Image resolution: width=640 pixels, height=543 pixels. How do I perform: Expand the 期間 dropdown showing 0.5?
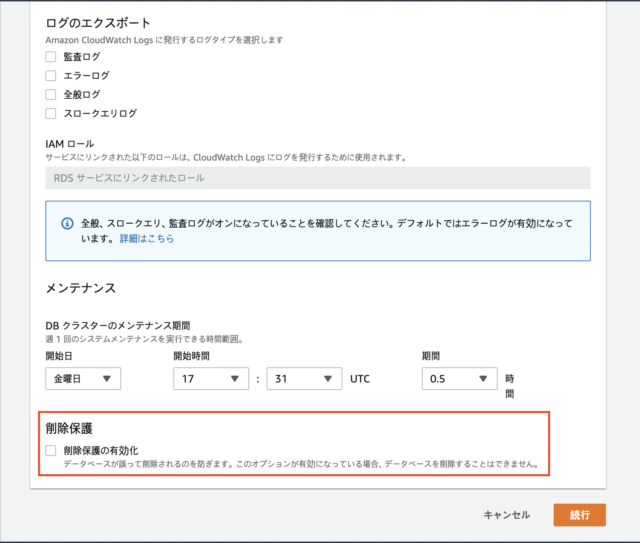pyautogui.click(x=460, y=379)
